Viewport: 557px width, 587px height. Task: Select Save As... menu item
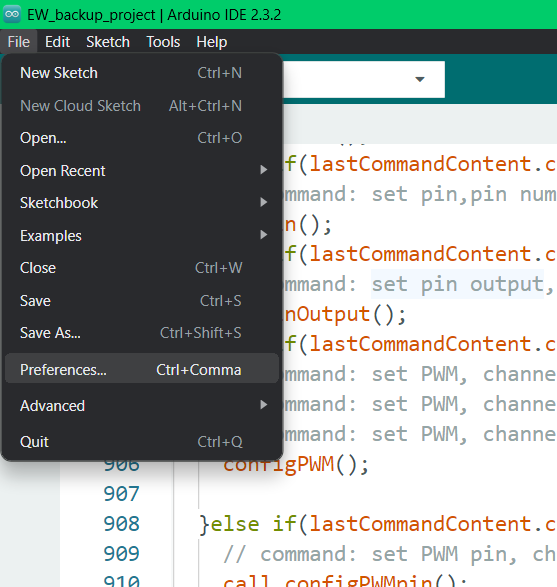(x=141, y=333)
